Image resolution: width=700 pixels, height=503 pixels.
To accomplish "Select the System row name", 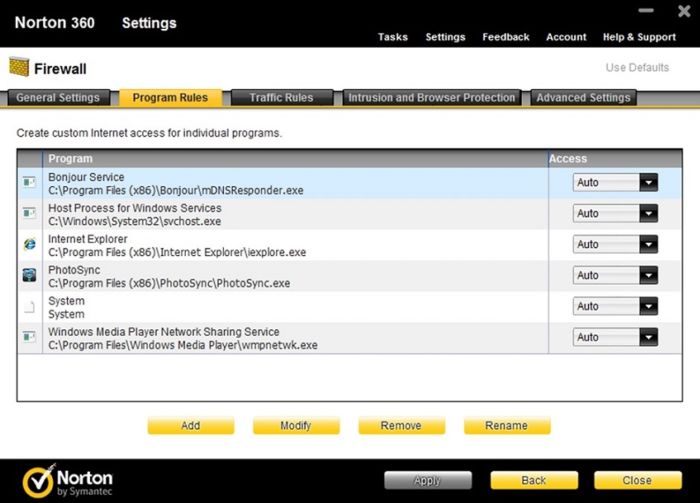I will [66, 301].
